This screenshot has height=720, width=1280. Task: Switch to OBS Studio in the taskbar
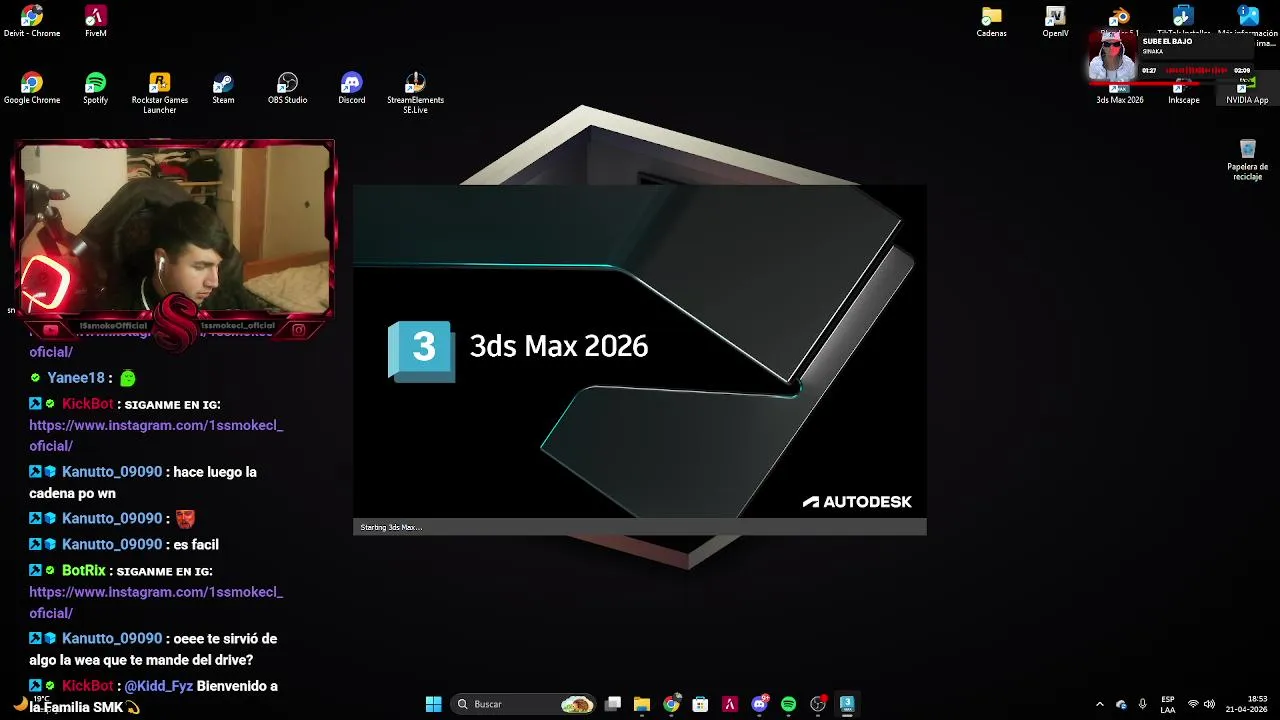(x=818, y=704)
